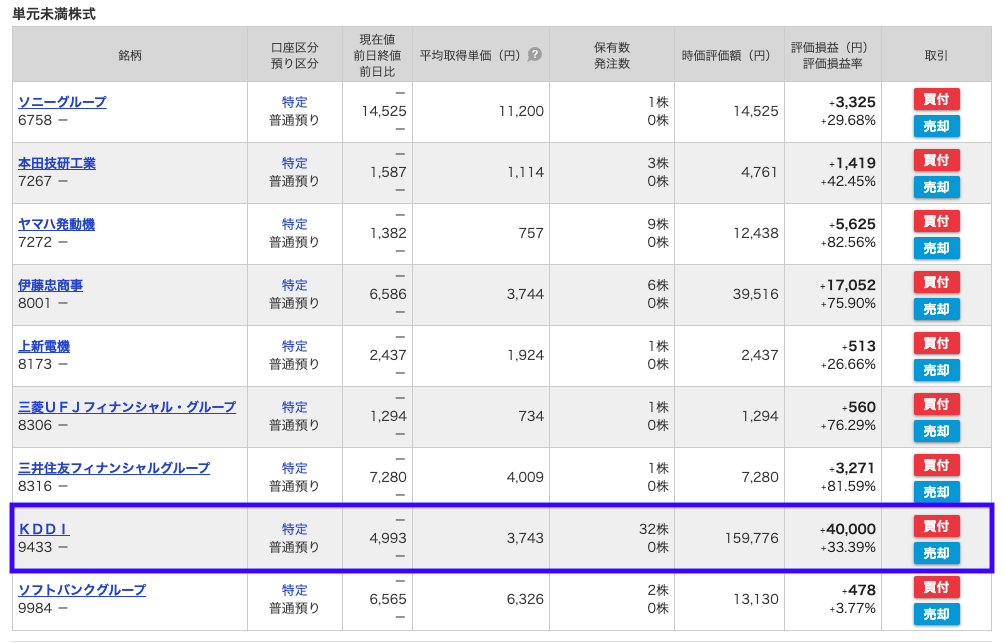Open the 三井住友フィナンシャルグループ link
1003x643 pixels.
(114, 468)
